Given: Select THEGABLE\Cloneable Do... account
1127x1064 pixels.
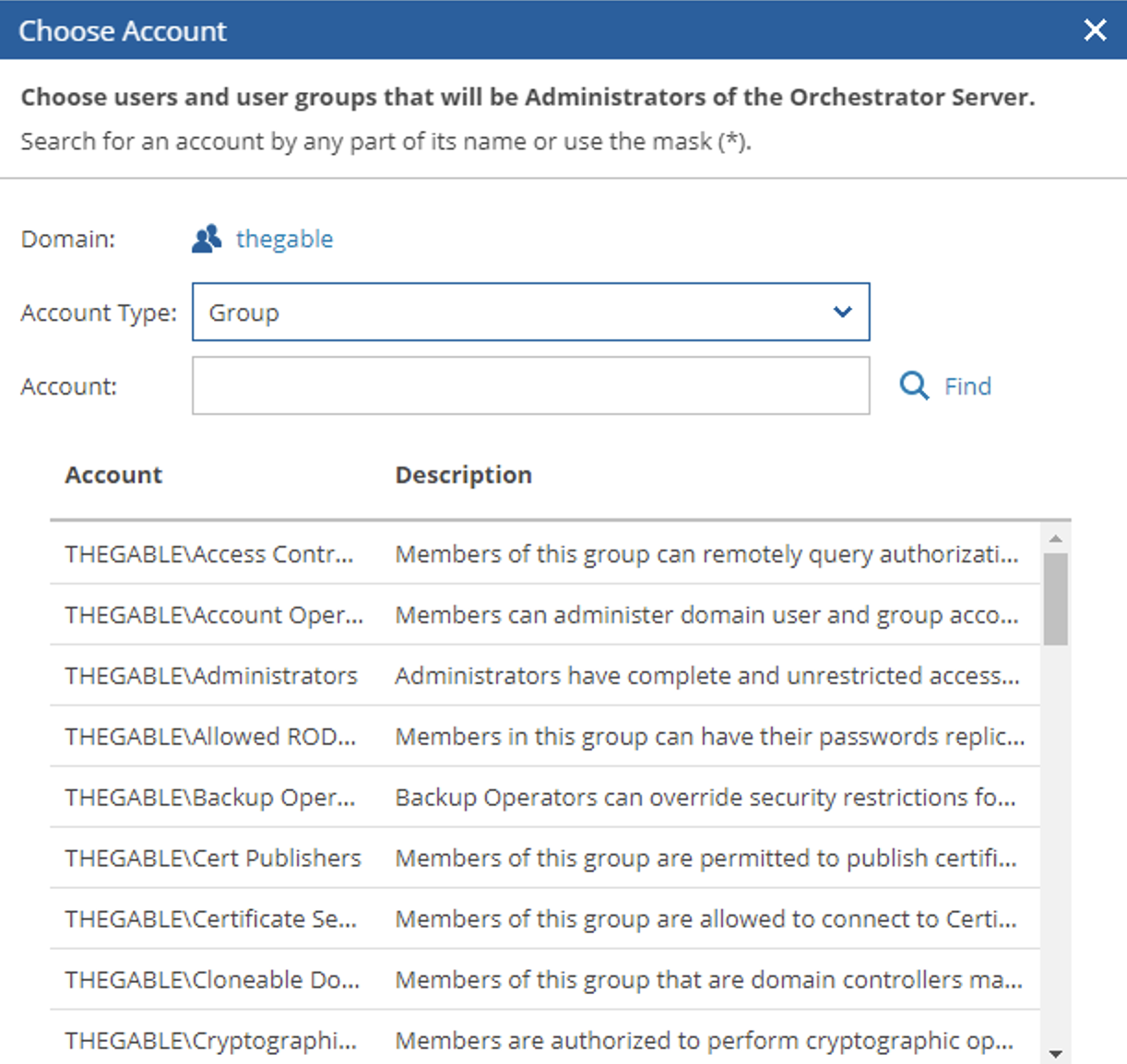Looking at the screenshot, I should point(212,980).
